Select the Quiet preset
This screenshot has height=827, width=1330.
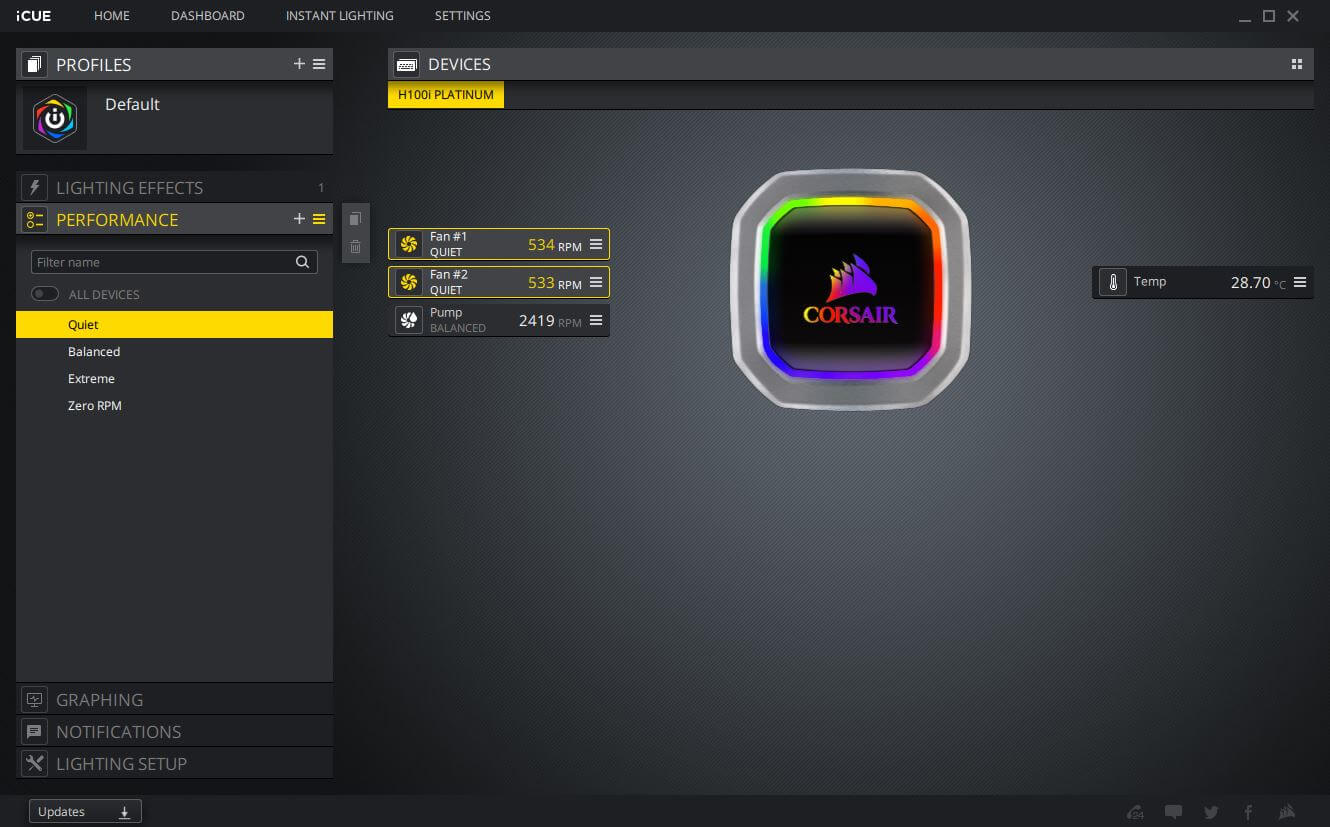(174, 324)
